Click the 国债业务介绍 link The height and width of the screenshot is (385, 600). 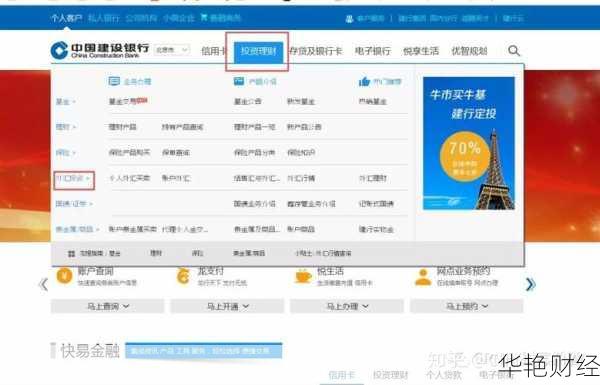[254, 204]
